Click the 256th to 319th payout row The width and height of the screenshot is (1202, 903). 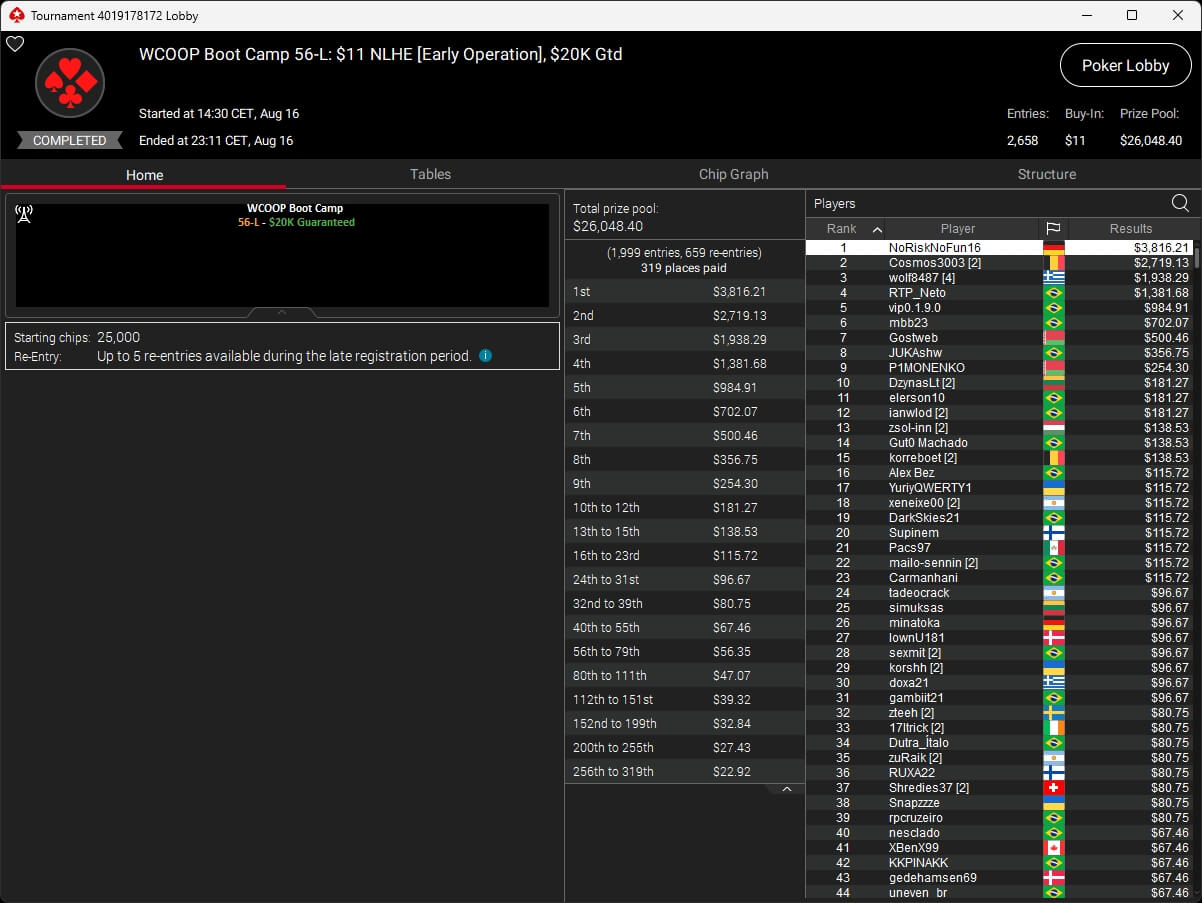point(685,771)
